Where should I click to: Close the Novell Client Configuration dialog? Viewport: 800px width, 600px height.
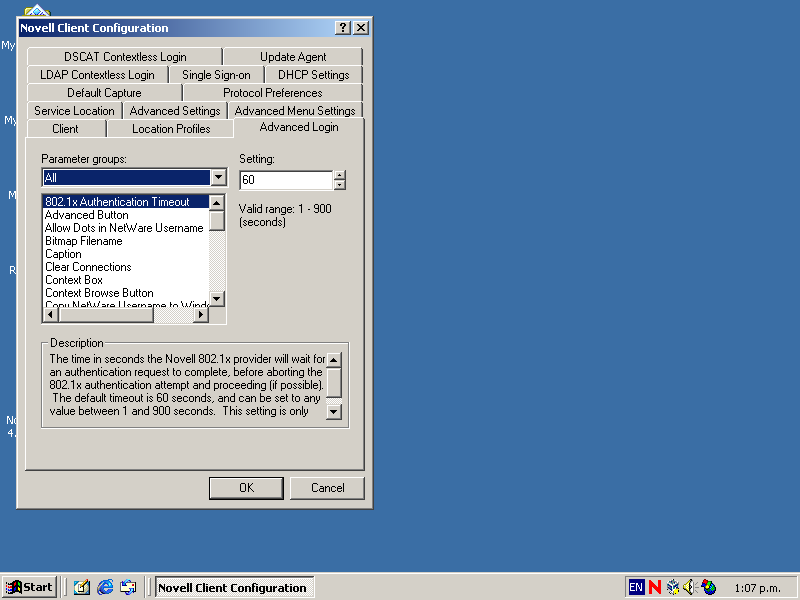[361, 28]
